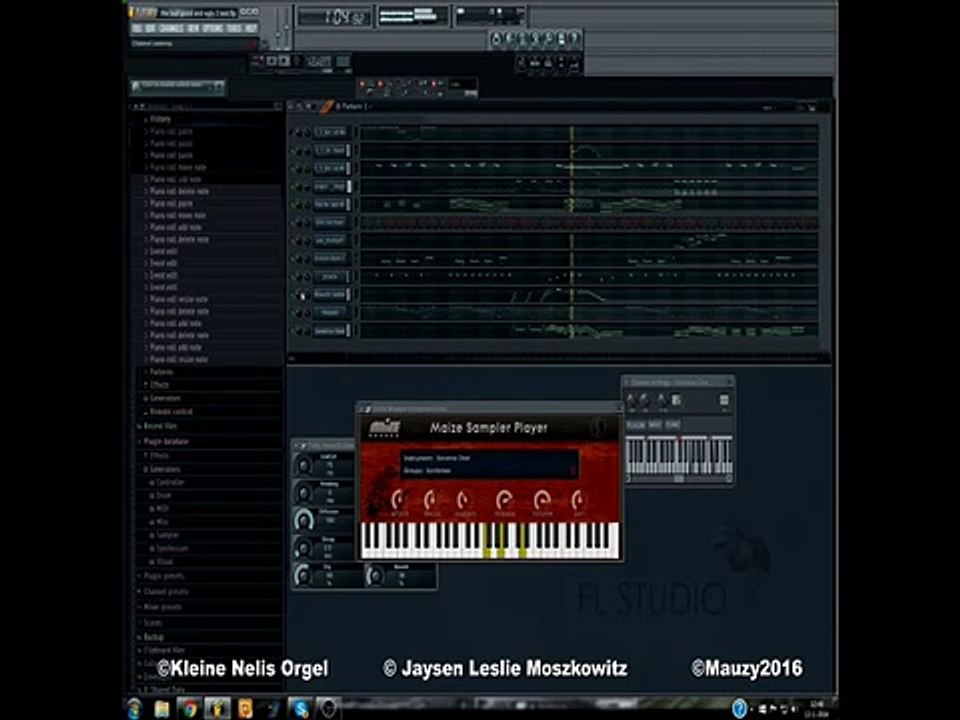Open the OPTIONS menu
Image resolution: width=960 pixels, height=720 pixels.
[212, 28]
